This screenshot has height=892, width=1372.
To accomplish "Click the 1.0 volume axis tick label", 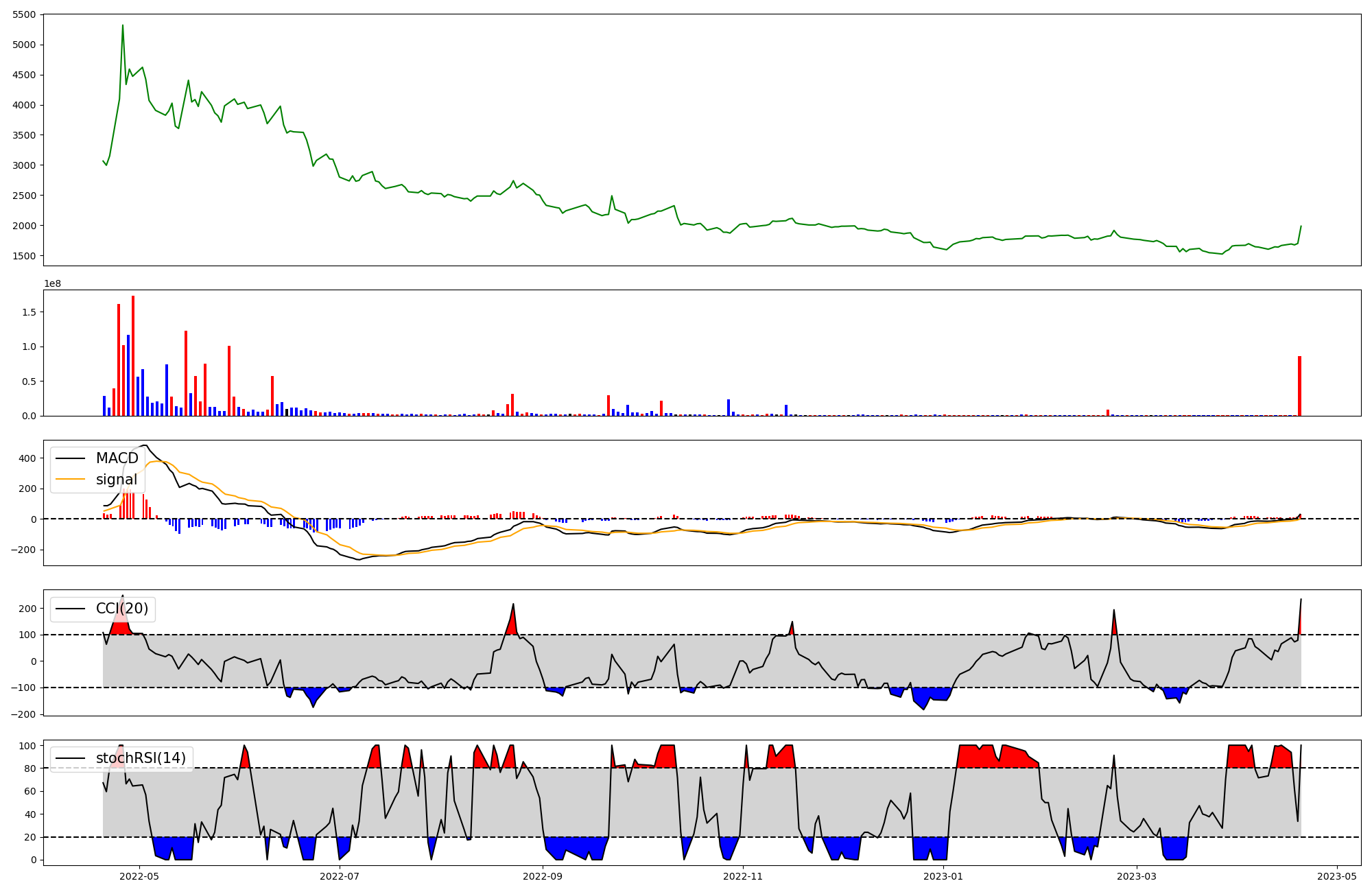I will click(29, 347).
